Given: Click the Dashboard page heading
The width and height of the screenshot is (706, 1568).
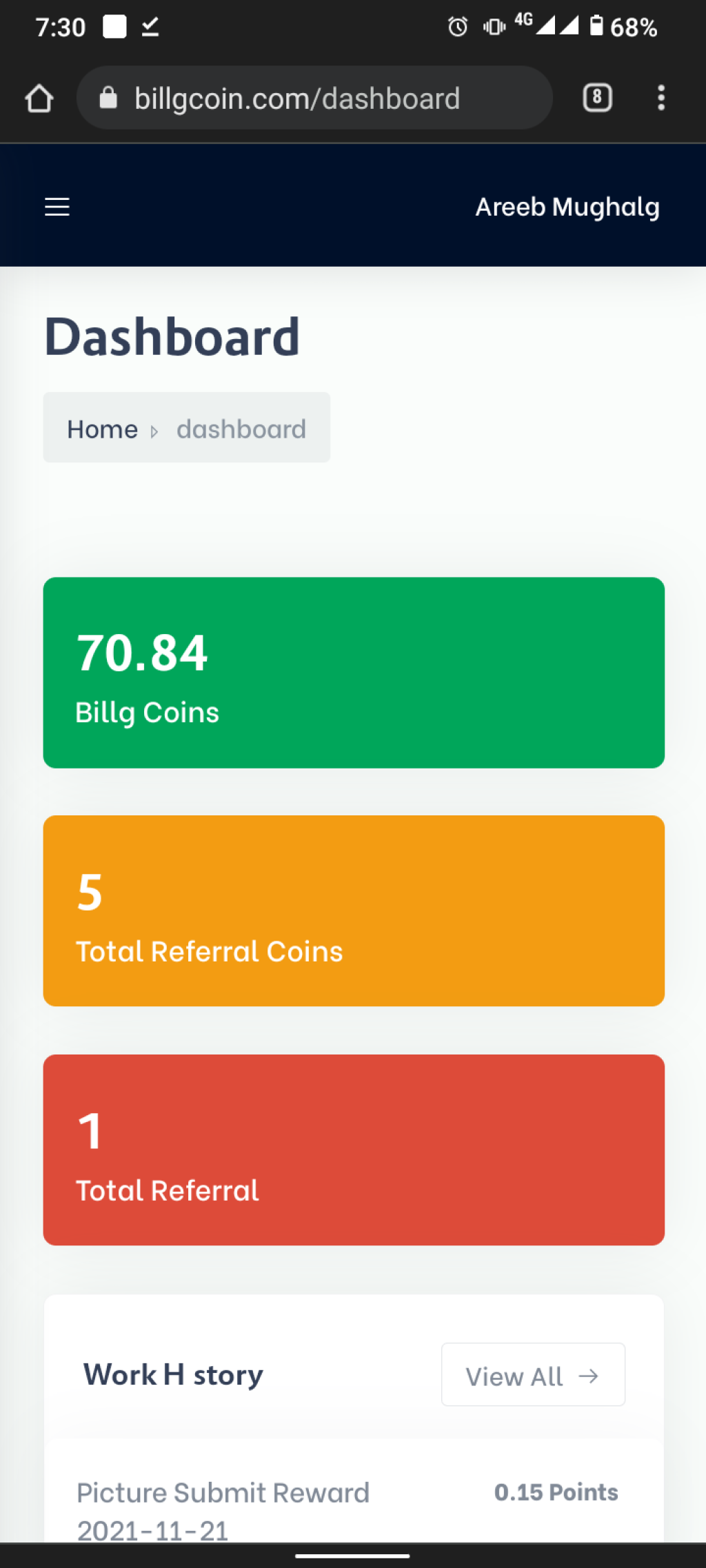Looking at the screenshot, I should (x=172, y=337).
